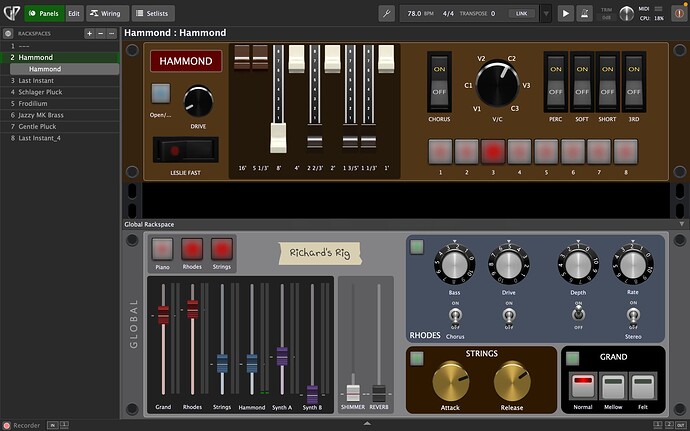Select the Frodilium rackspace

pyautogui.click(x=60, y=103)
